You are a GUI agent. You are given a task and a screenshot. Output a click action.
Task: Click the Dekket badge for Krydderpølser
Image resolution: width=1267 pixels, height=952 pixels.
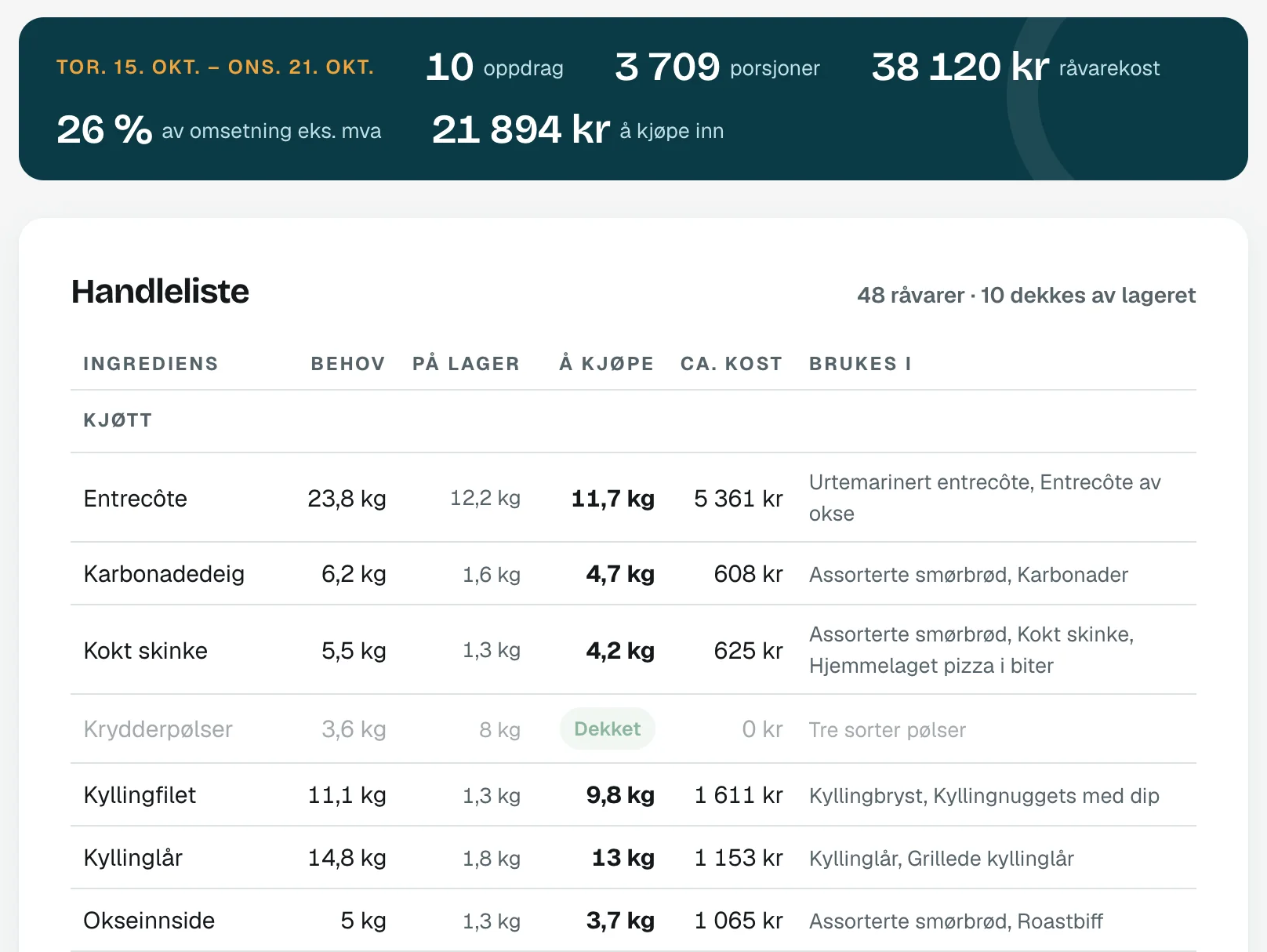(x=608, y=729)
